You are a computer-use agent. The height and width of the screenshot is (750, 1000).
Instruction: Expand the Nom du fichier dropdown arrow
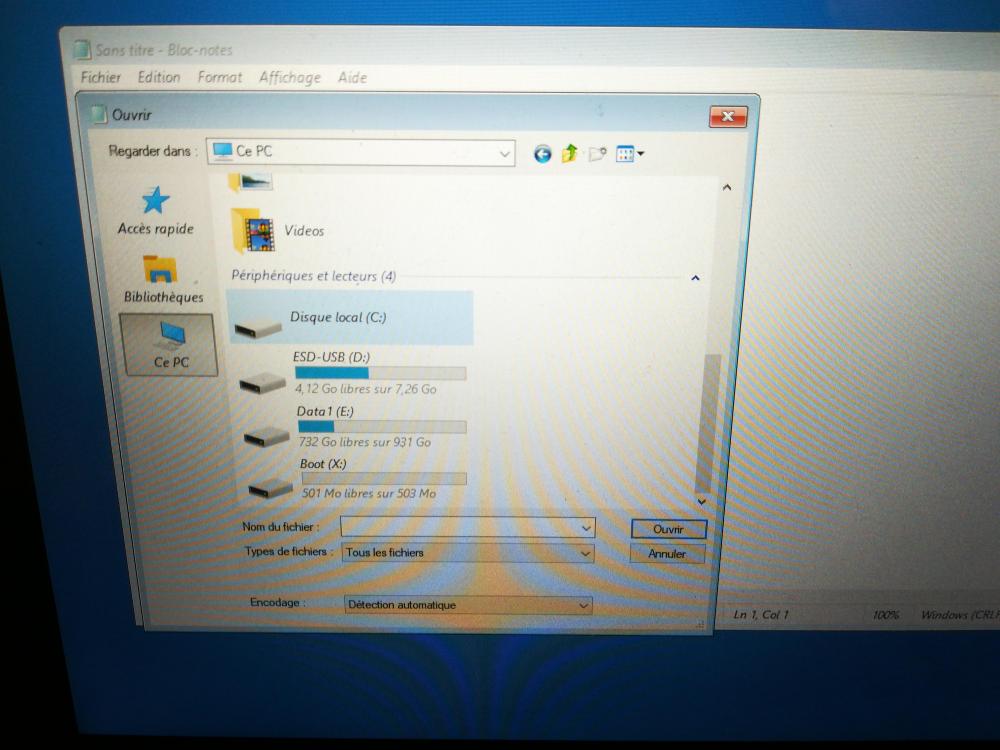pyautogui.click(x=586, y=528)
